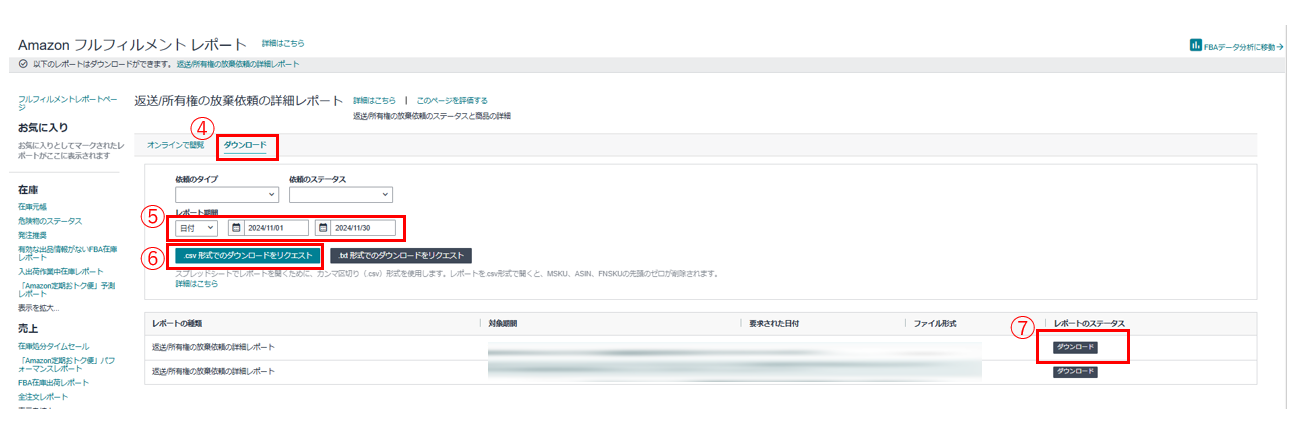Open 「Amazon定期おトク便」予測レポート link

pyautogui.click(x=66, y=289)
